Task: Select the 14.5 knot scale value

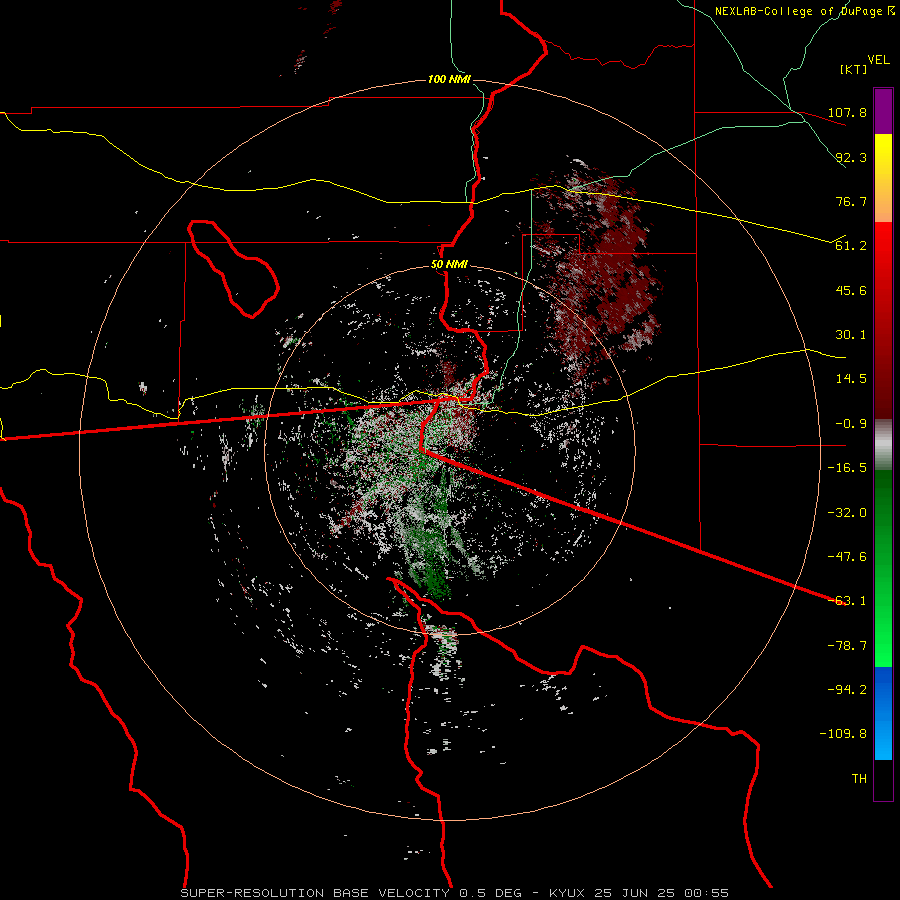Action: click(851, 379)
